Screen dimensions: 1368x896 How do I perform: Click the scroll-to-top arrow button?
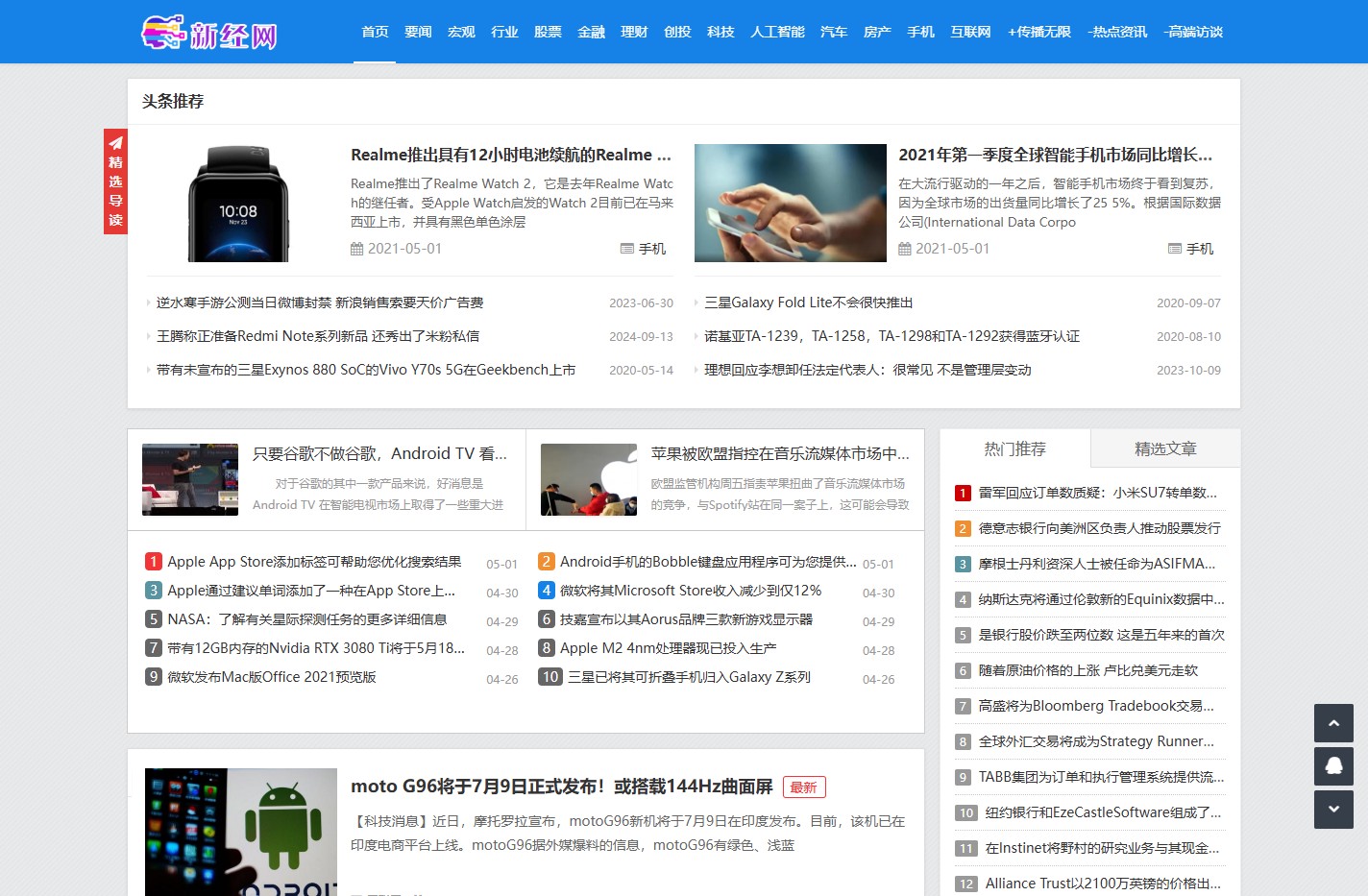coord(1333,723)
